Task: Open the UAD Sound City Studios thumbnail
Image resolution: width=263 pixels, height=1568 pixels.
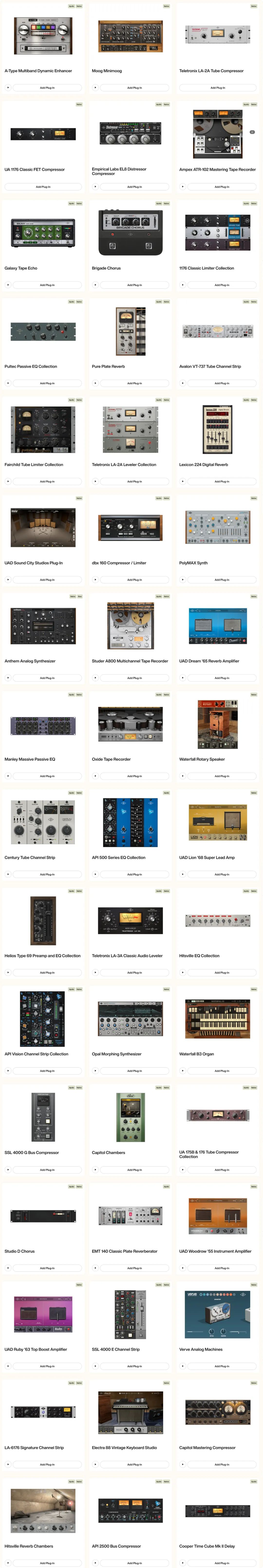Action: (43, 528)
